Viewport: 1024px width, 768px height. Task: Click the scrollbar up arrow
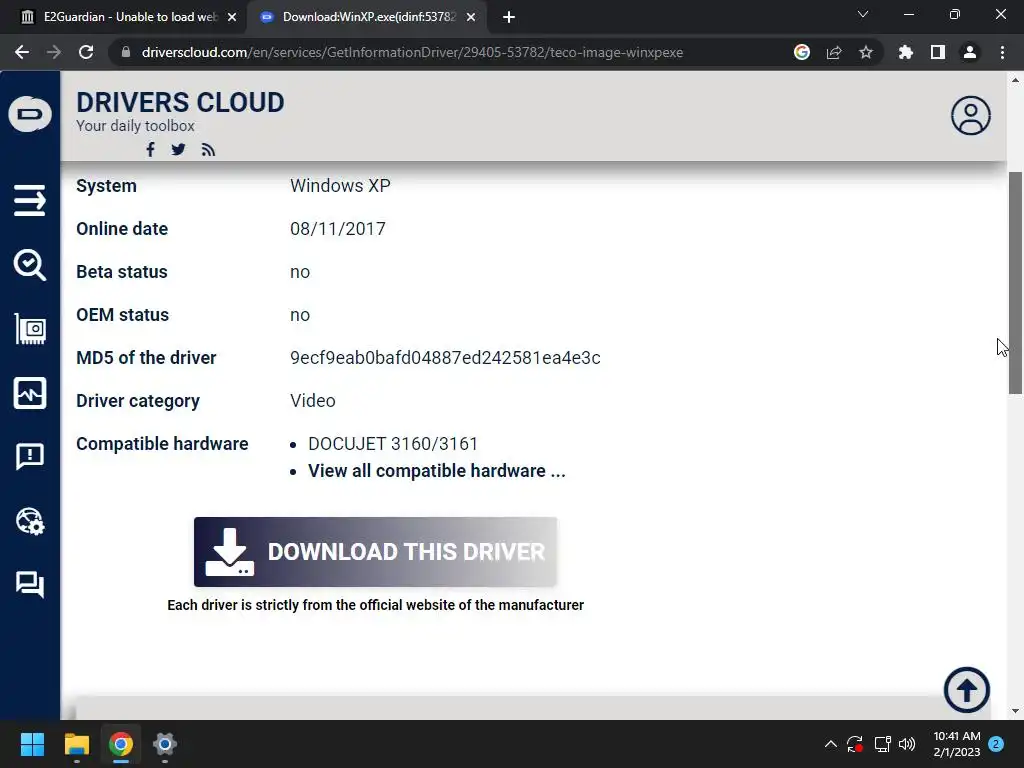point(1015,80)
